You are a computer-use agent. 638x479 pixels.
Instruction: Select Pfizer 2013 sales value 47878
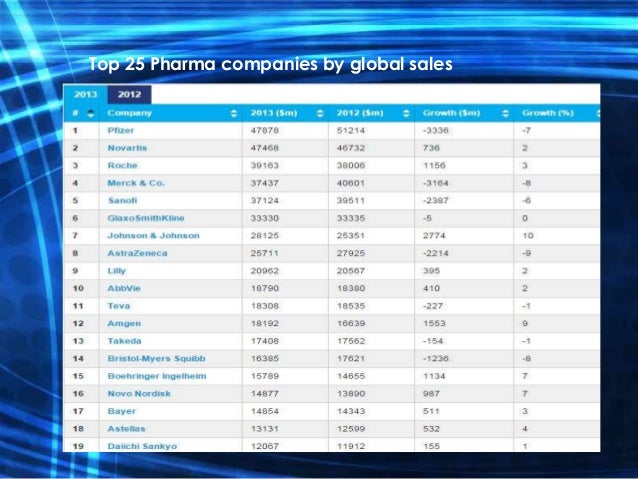(x=264, y=131)
